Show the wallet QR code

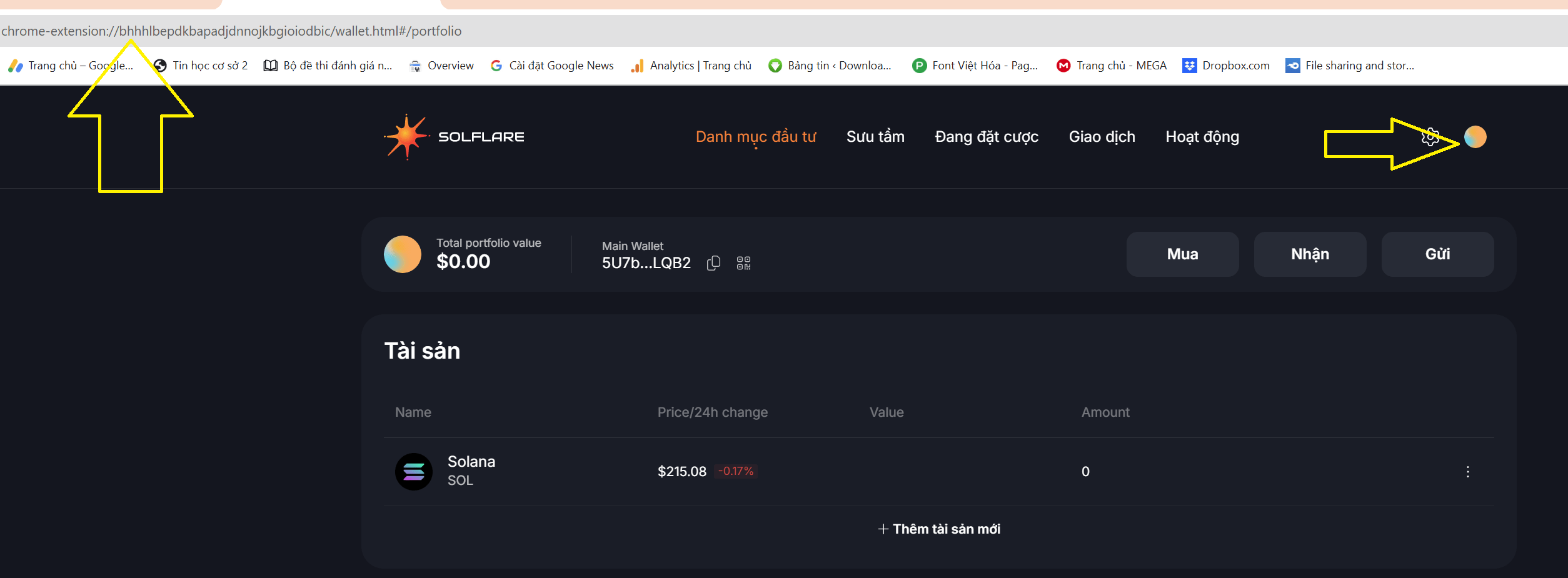743,263
